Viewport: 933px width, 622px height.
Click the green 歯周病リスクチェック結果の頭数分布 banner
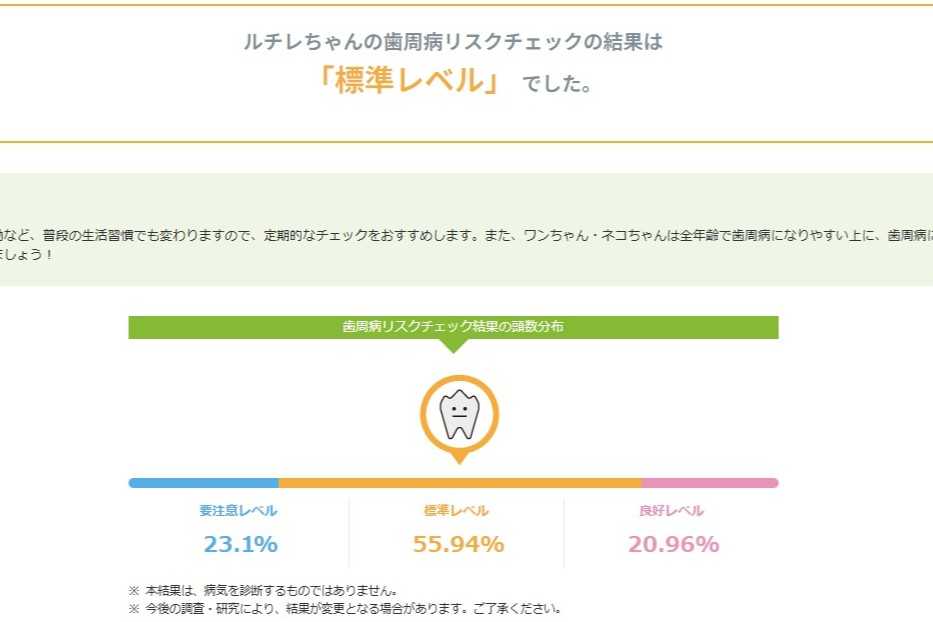click(x=453, y=327)
